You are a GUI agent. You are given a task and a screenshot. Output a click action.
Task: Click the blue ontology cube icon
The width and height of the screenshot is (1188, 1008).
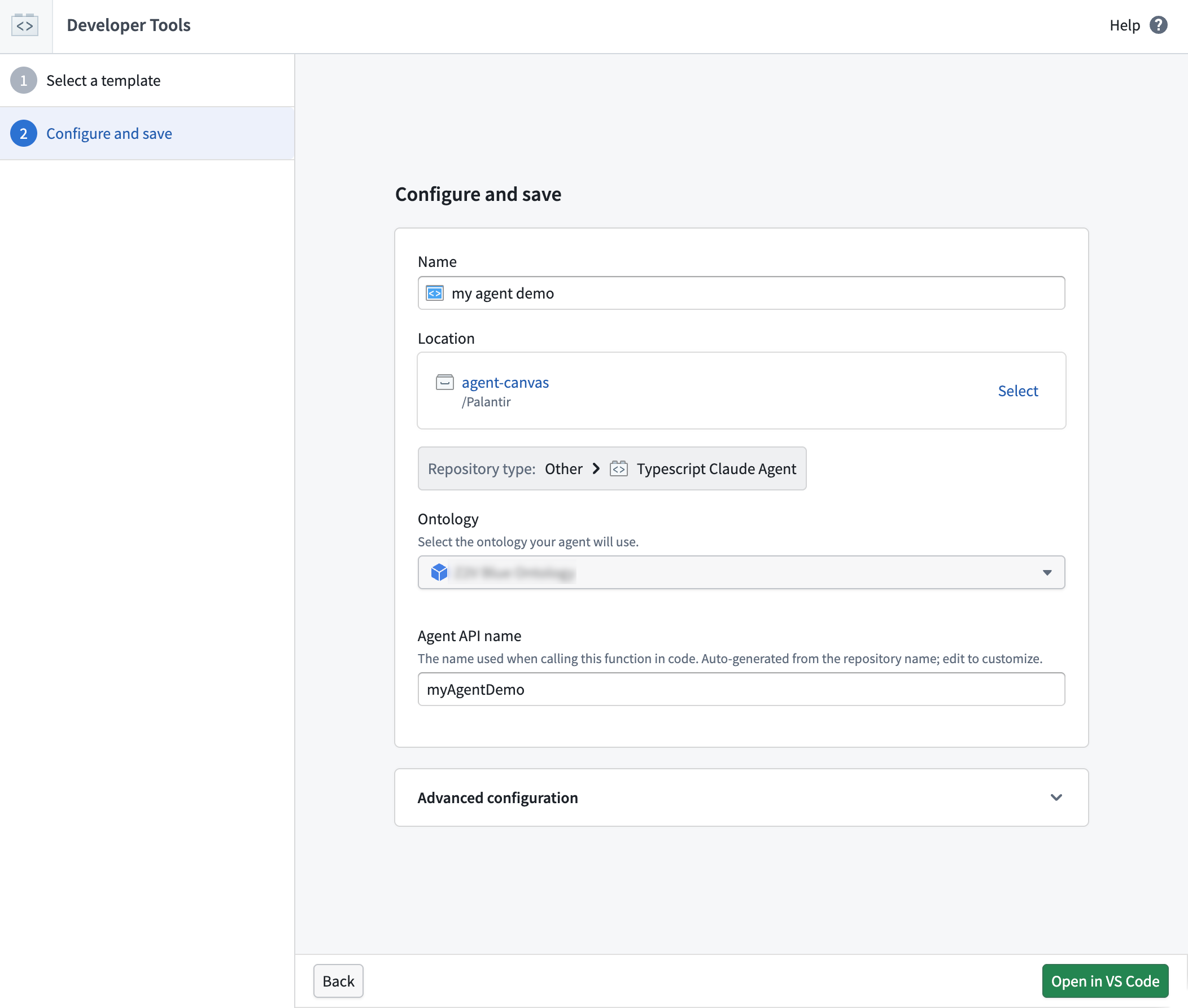pos(439,572)
